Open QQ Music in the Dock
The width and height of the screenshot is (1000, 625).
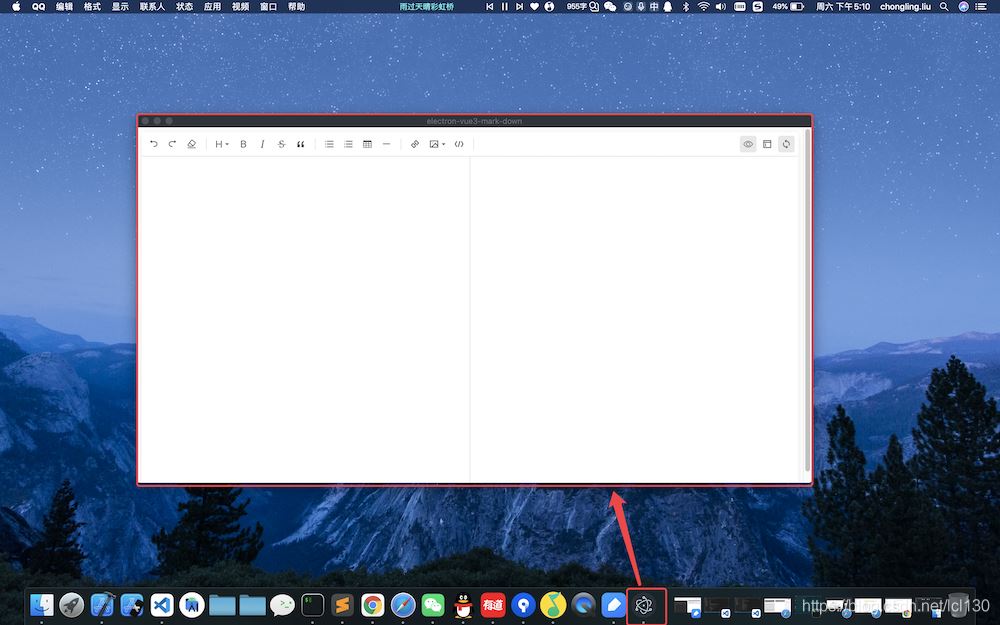553,605
